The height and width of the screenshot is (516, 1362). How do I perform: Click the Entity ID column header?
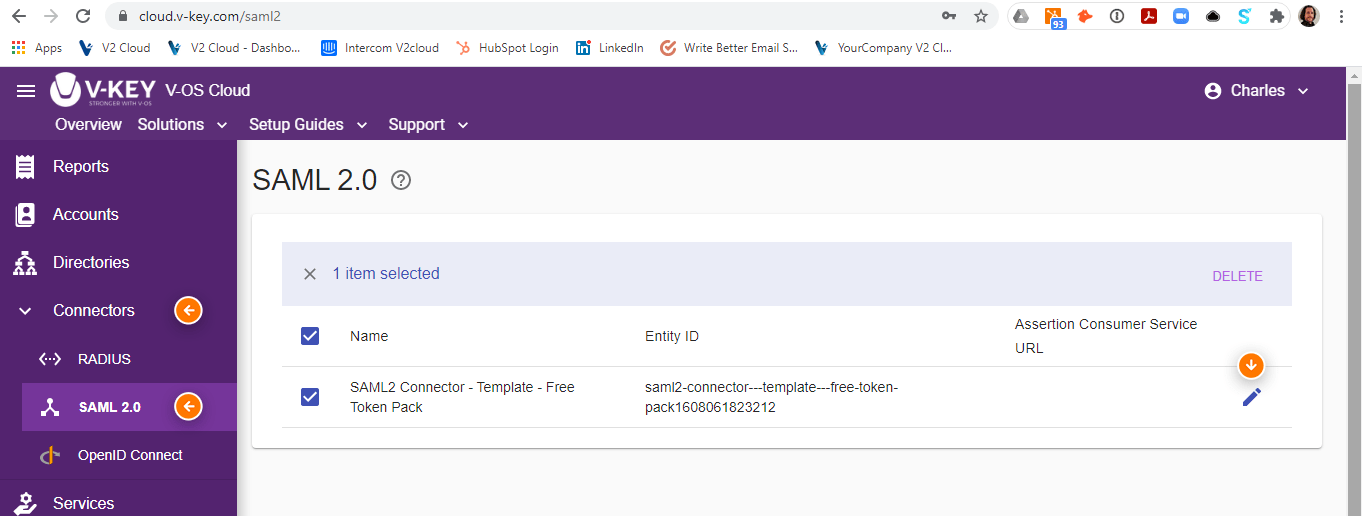pos(672,336)
